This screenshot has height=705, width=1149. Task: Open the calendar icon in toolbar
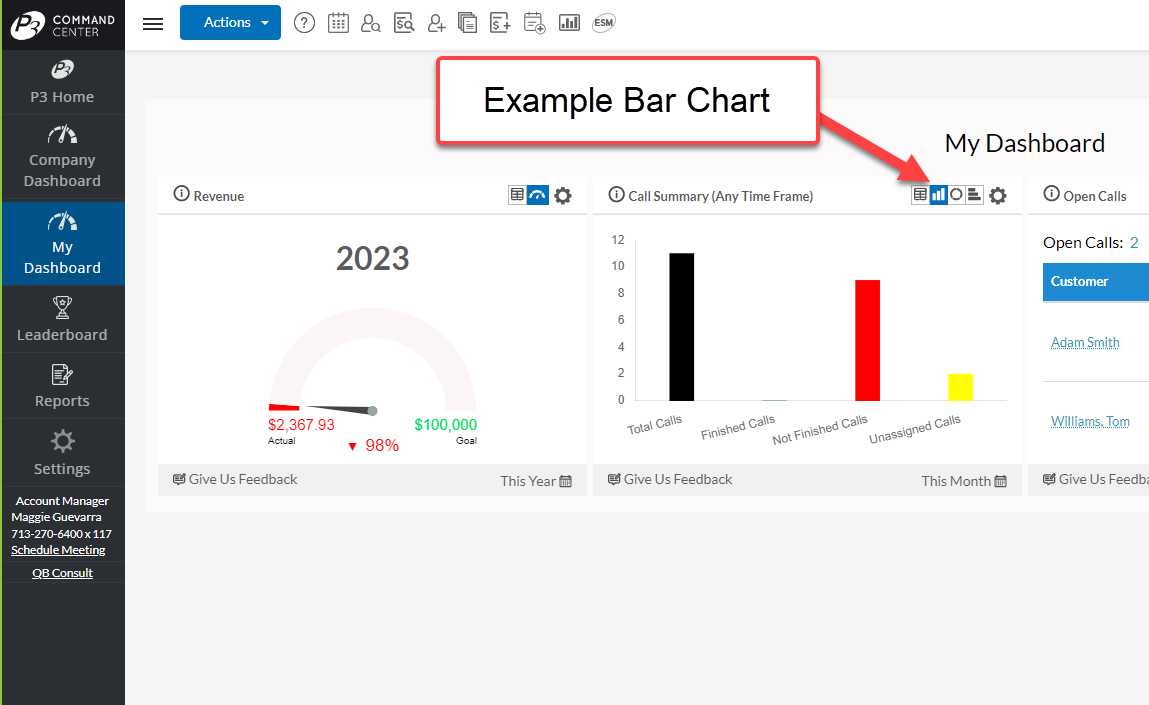coord(338,22)
